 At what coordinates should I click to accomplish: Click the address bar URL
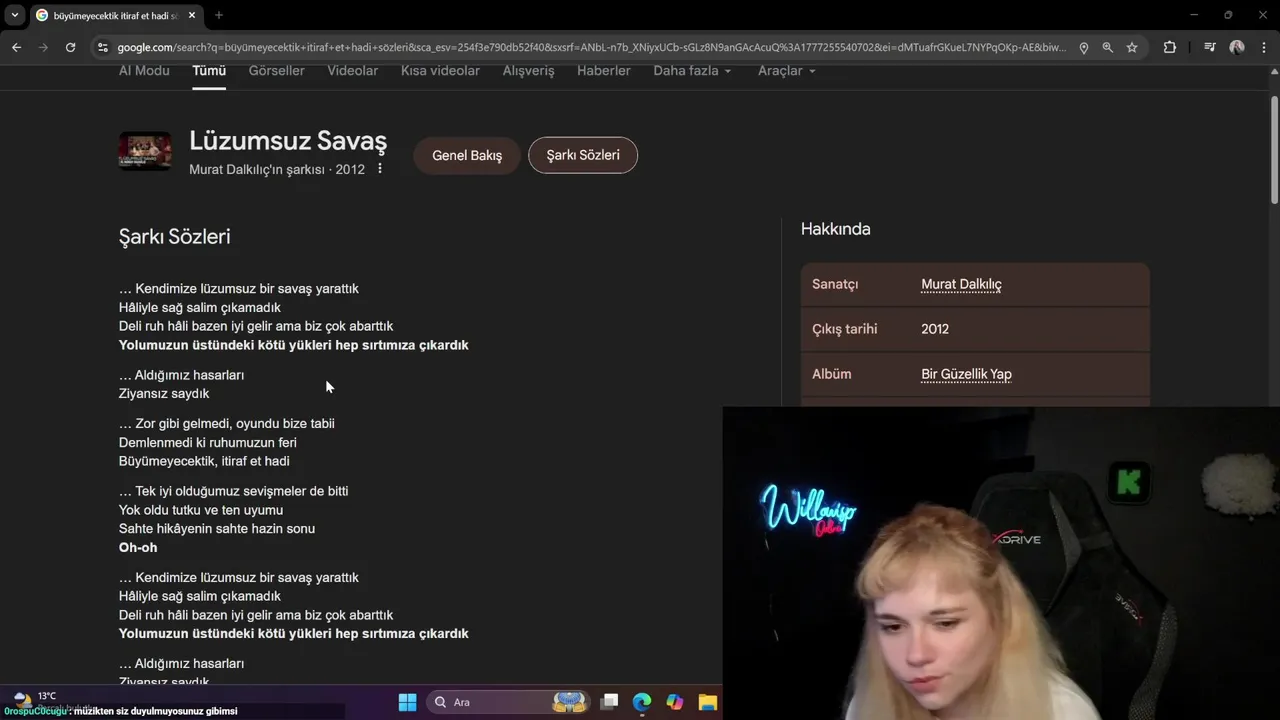590,47
